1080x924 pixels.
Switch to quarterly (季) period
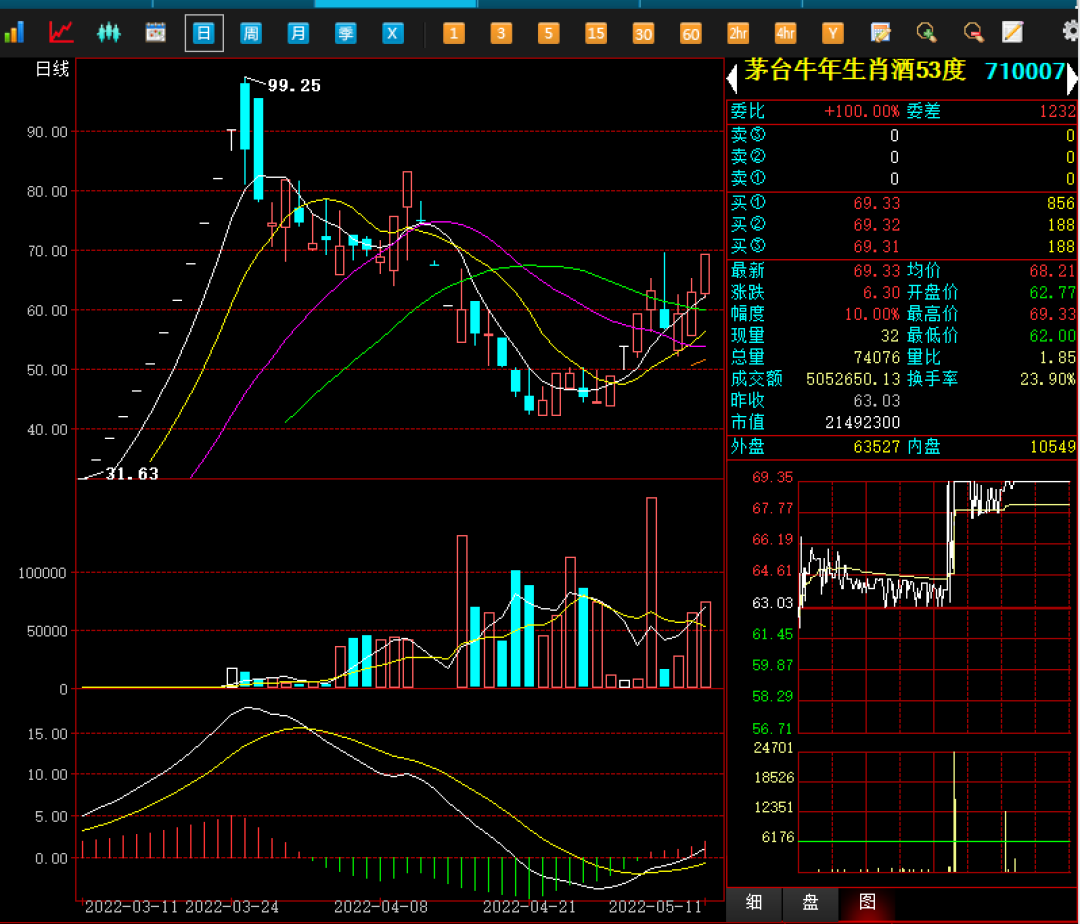point(345,33)
